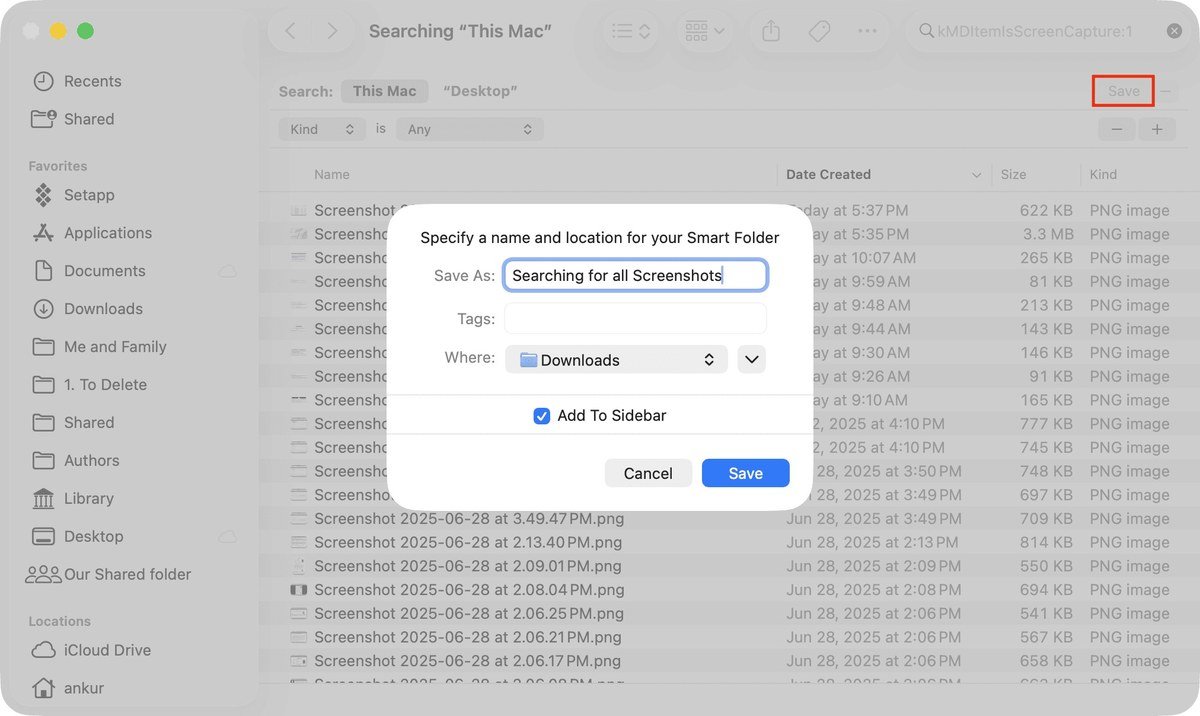Click the Favorites section header
This screenshot has height=716, width=1200.
pos(57,166)
